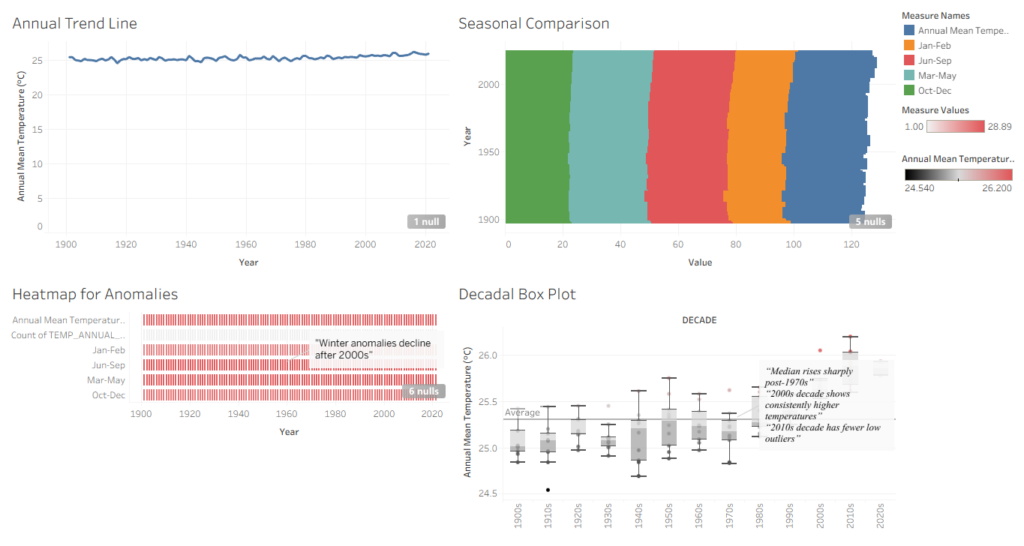Select the Jun-Sep red legend swatch
The height and width of the screenshot is (546, 1024).
tap(909, 60)
